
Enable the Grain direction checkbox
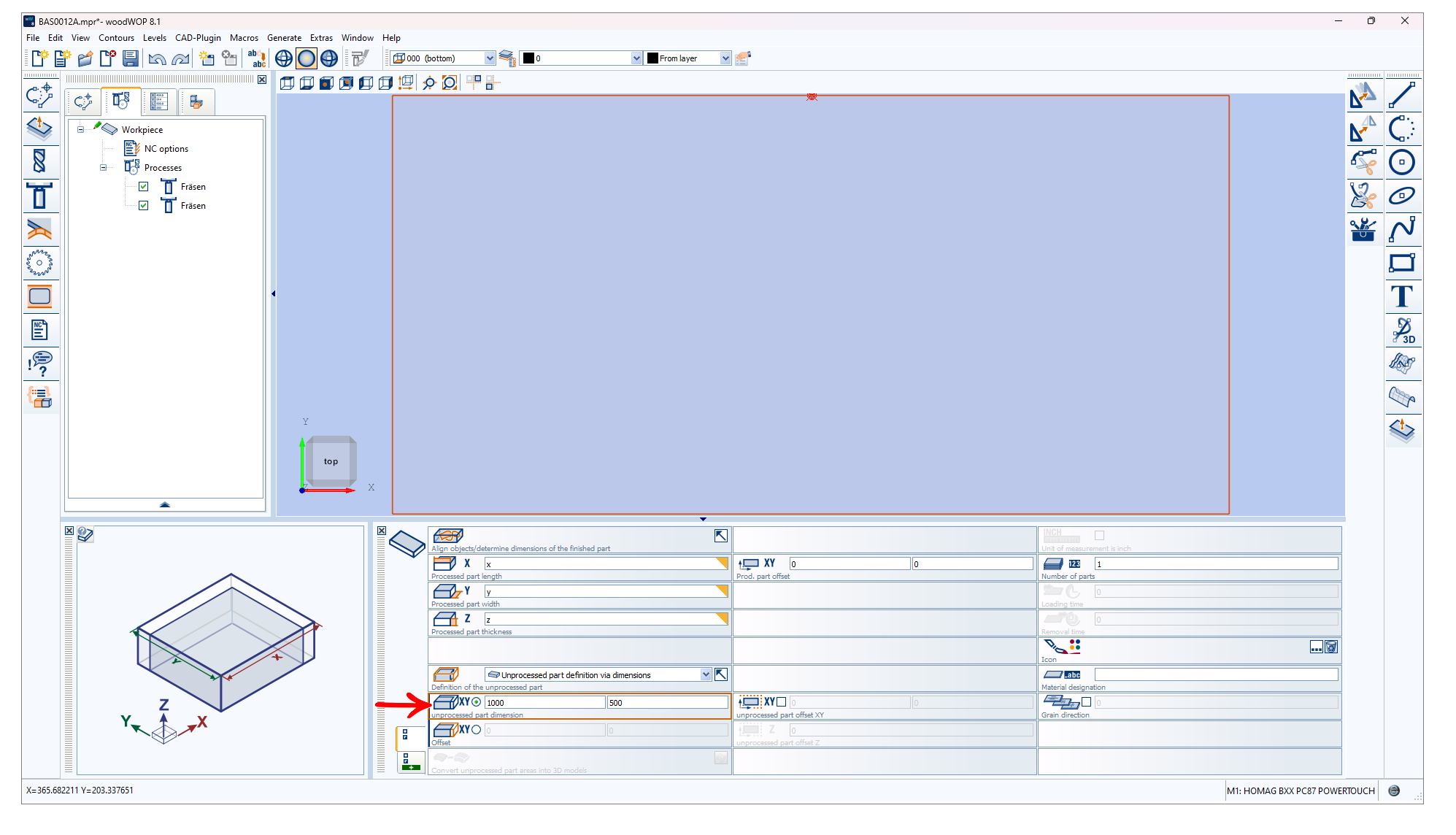(x=1087, y=702)
